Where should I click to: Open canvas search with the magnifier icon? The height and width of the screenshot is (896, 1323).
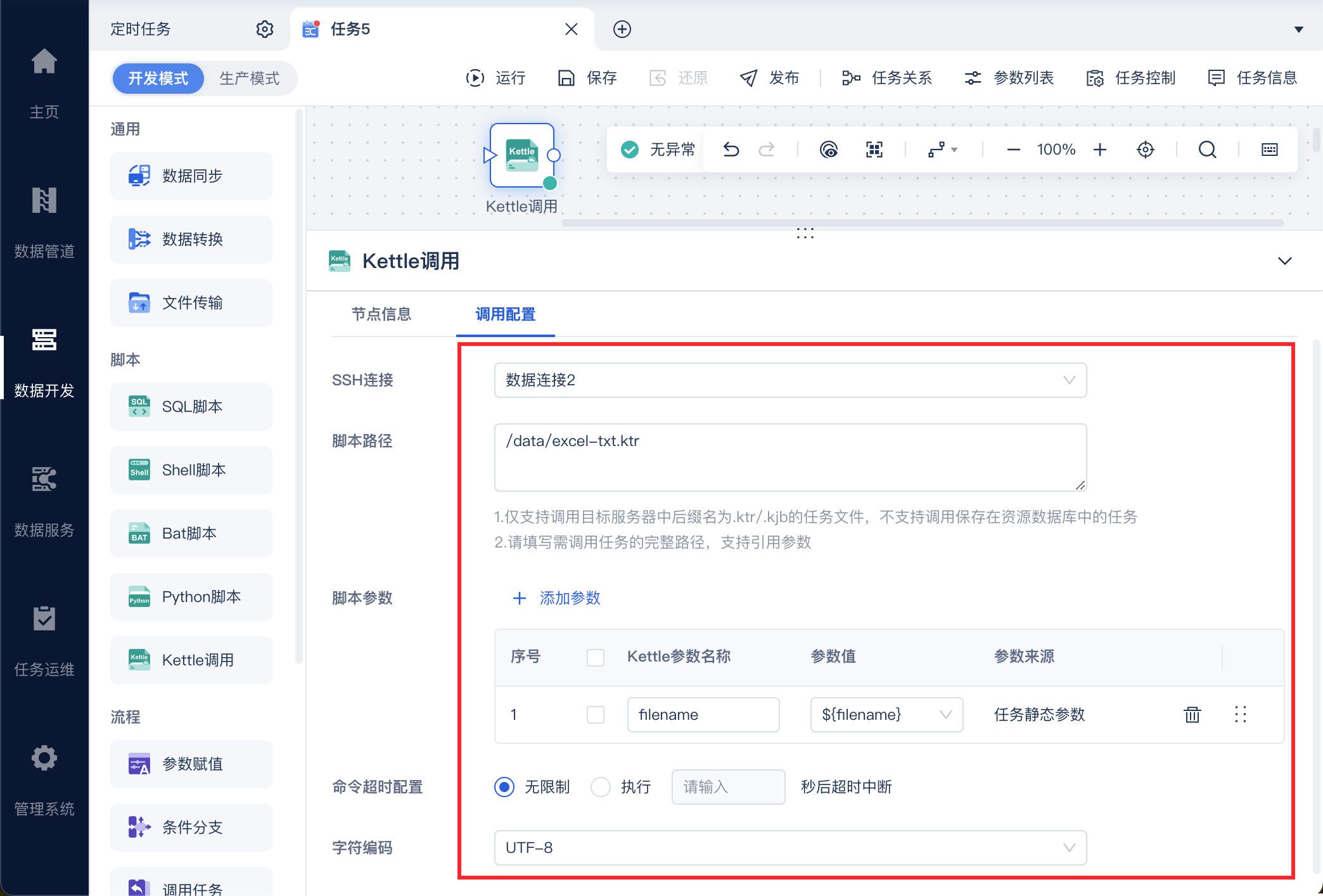click(1207, 150)
